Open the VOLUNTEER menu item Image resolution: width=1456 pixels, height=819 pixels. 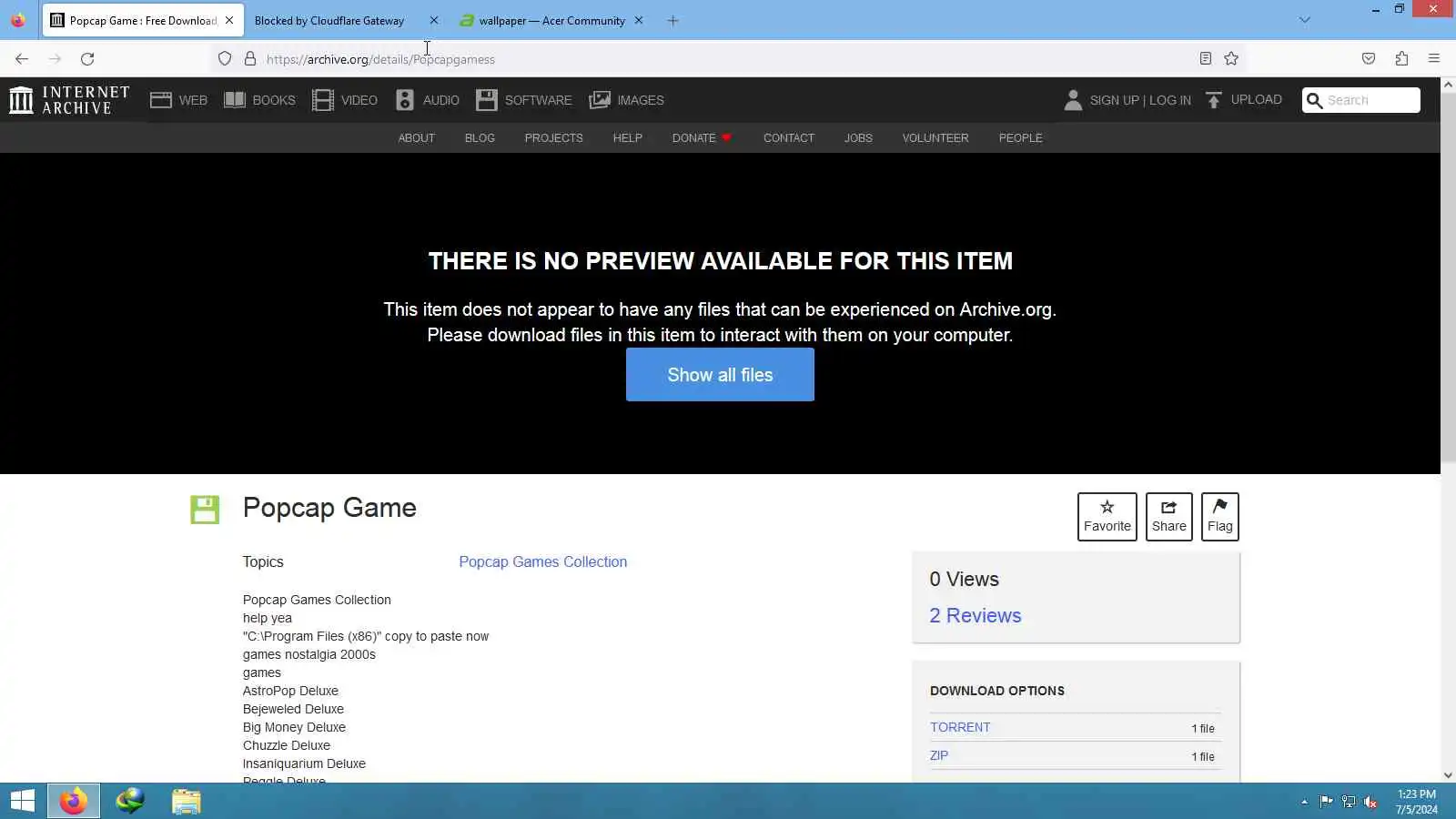pyautogui.click(x=935, y=138)
